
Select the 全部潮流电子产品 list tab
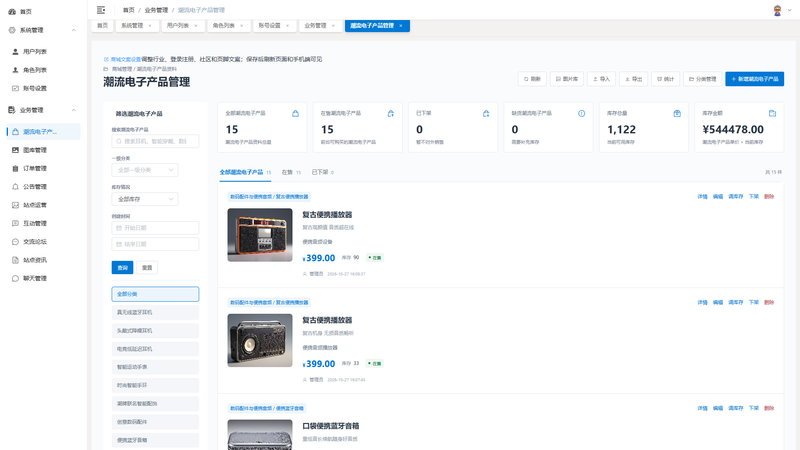245,172
